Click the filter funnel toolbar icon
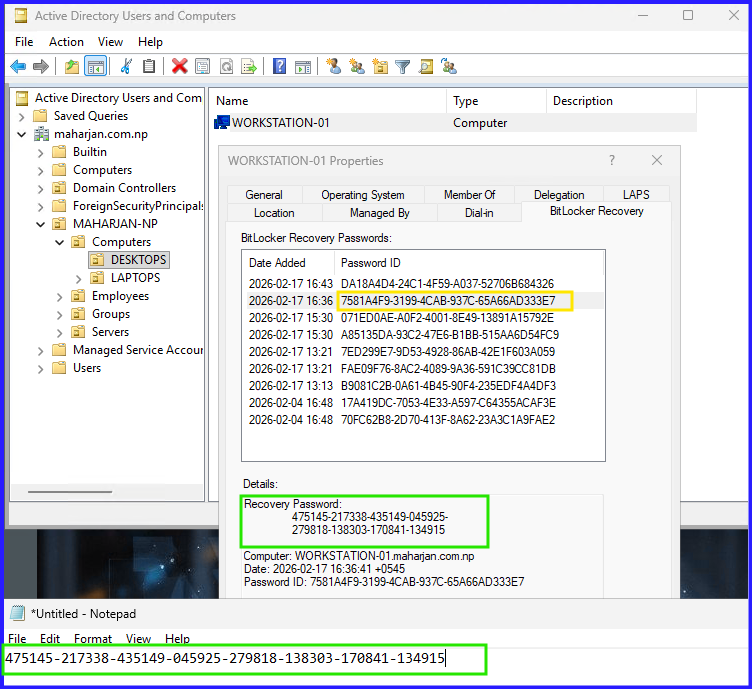752x689 pixels. (x=402, y=67)
